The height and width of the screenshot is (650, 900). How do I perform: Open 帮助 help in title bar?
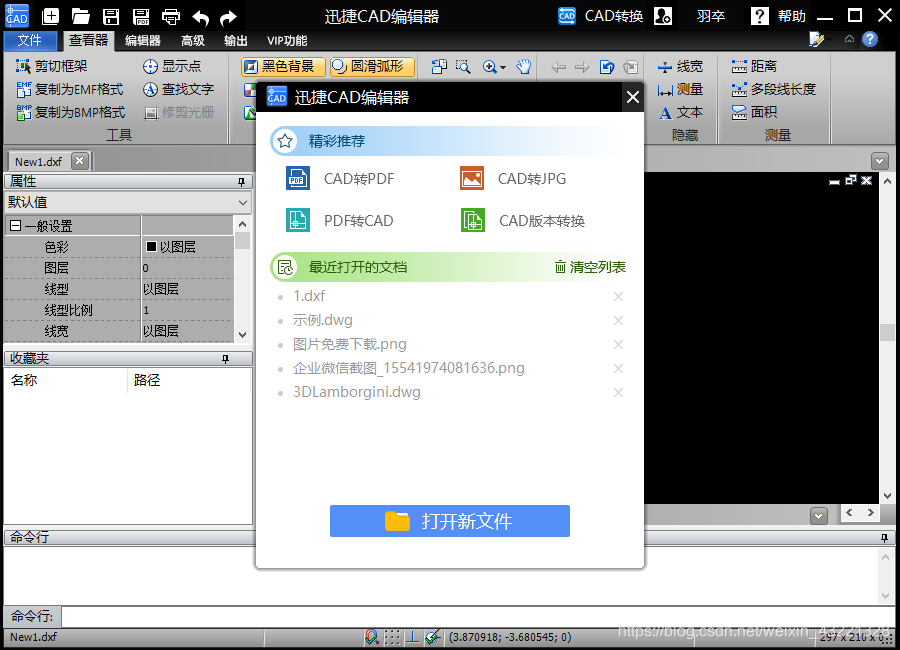(x=778, y=16)
